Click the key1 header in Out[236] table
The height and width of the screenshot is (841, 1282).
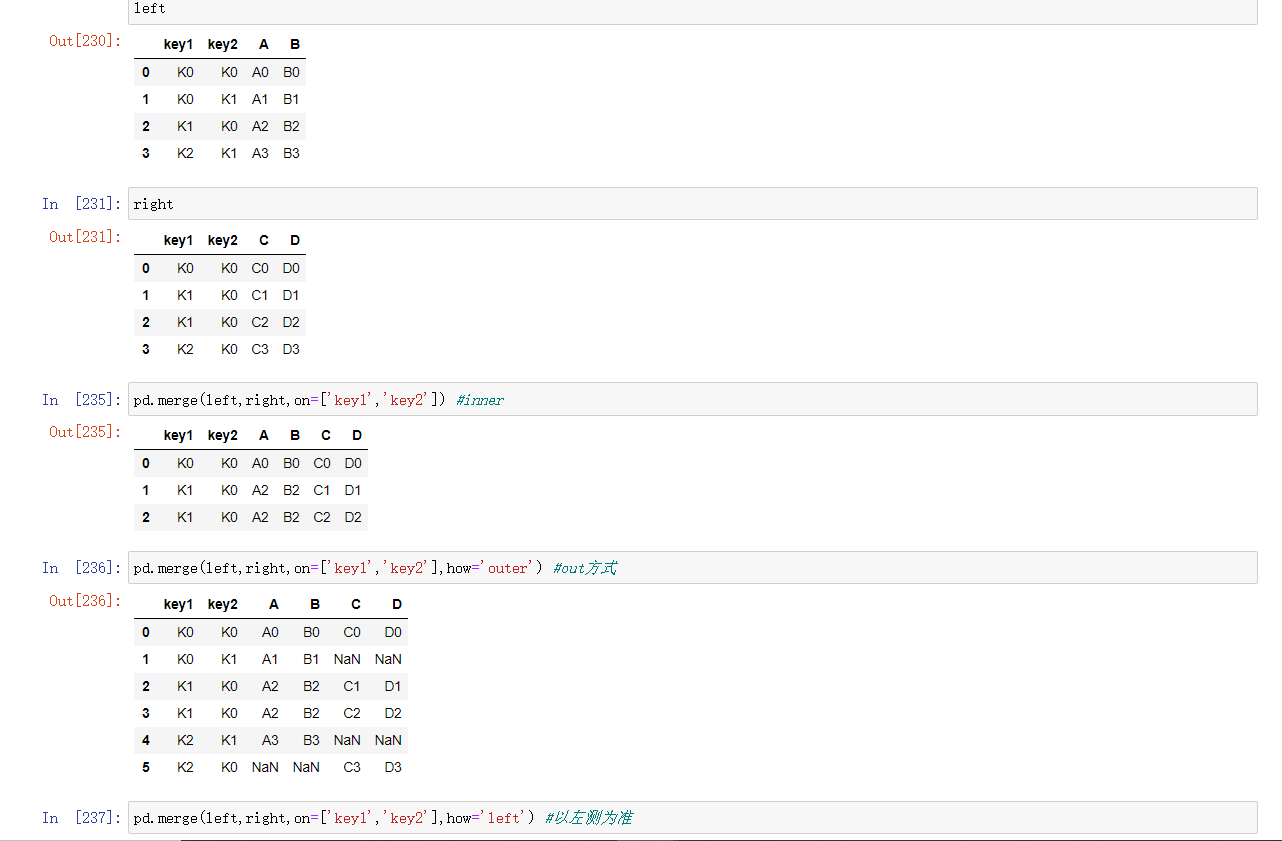pyautogui.click(x=179, y=605)
